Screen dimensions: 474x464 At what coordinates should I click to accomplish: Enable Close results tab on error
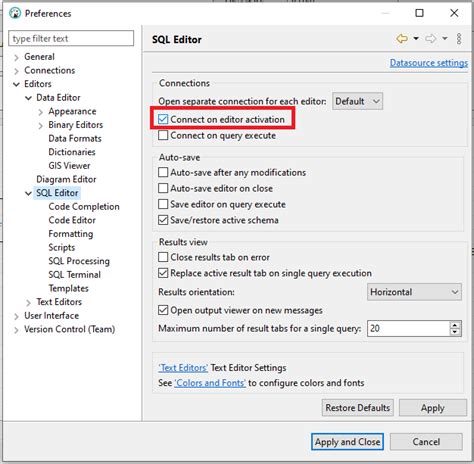163,257
